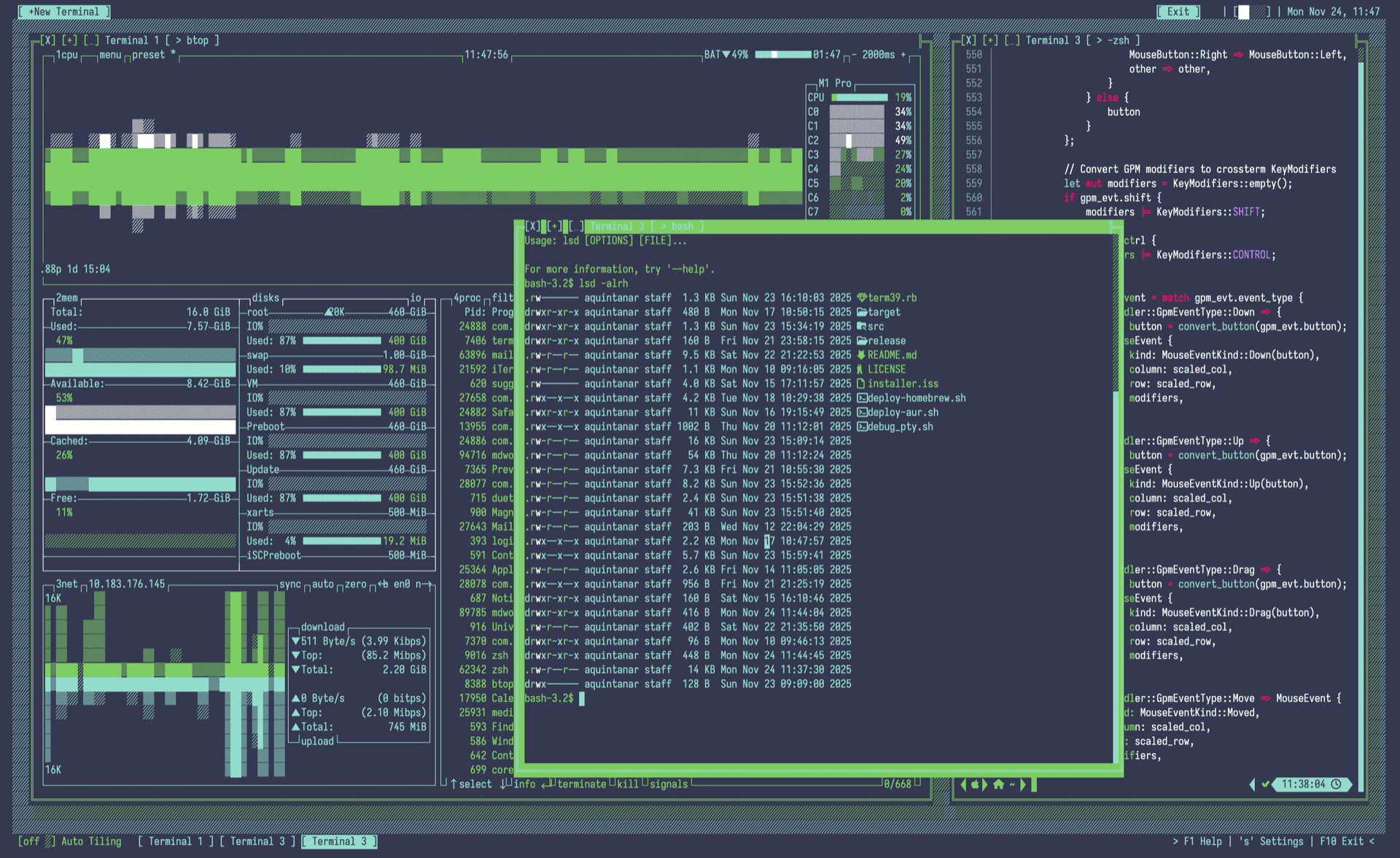The width and height of the screenshot is (1400, 858).
Task: Click the script icon beside deploy-homebrew.sh
Action: [x=862, y=398]
